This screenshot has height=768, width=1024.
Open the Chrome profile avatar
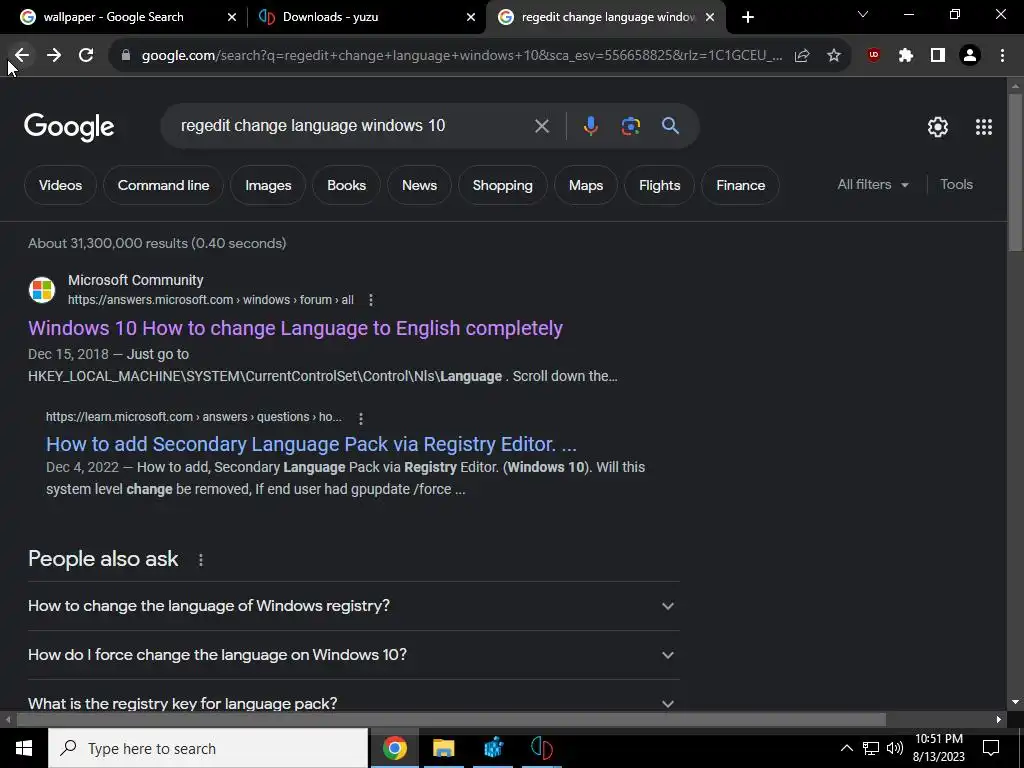tap(970, 56)
